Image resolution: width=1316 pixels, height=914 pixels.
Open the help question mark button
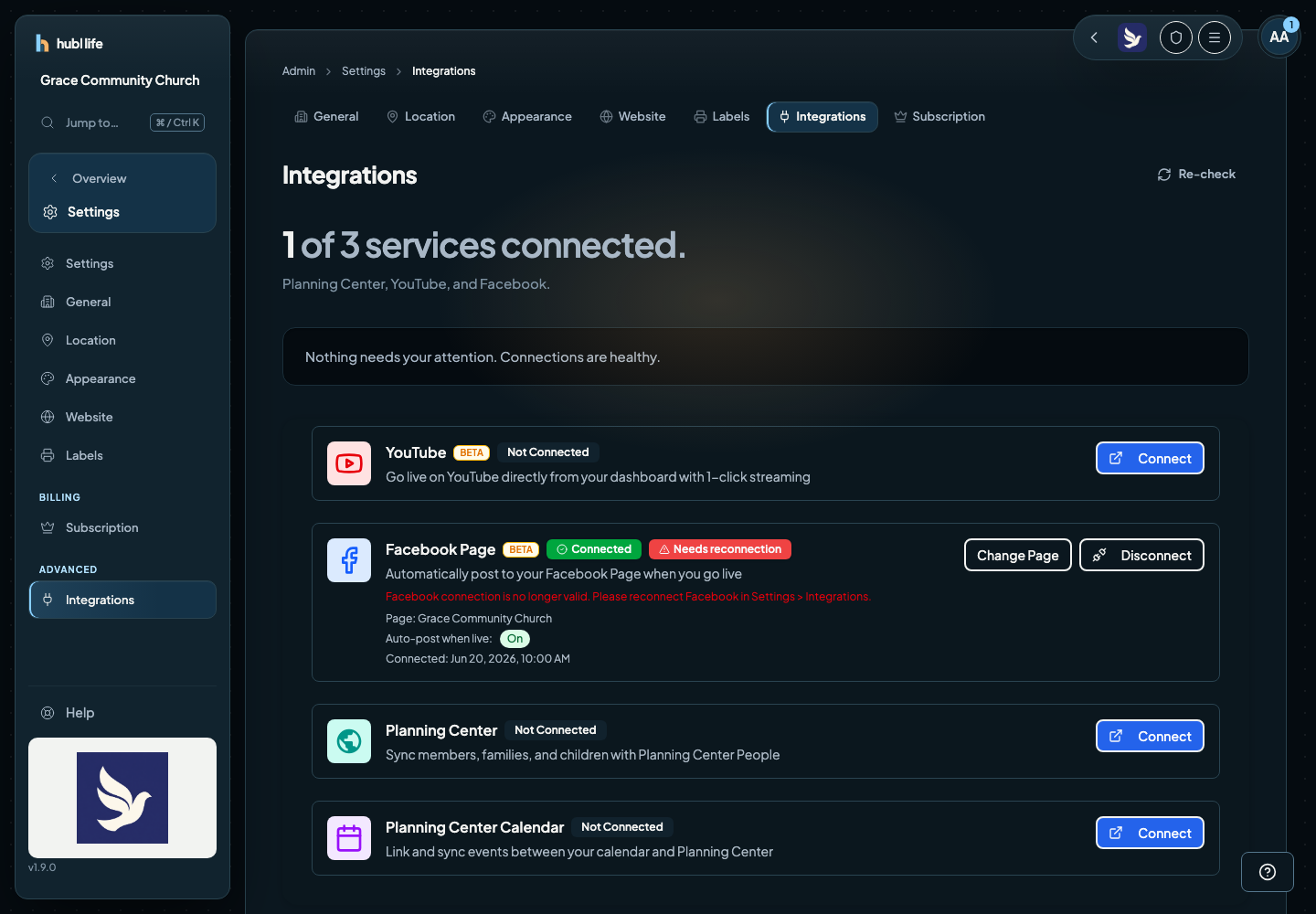tap(1268, 872)
